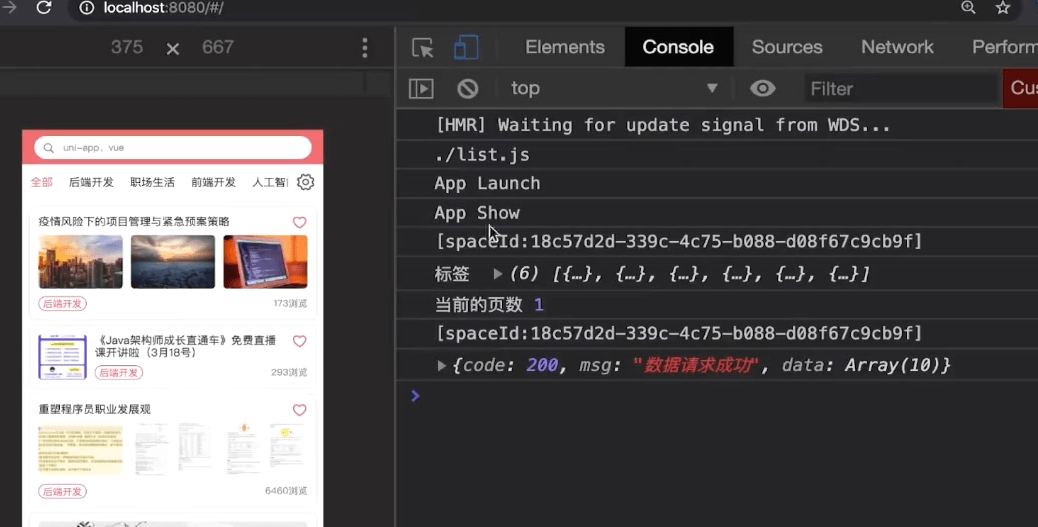Open the Sources tab

coord(787,47)
